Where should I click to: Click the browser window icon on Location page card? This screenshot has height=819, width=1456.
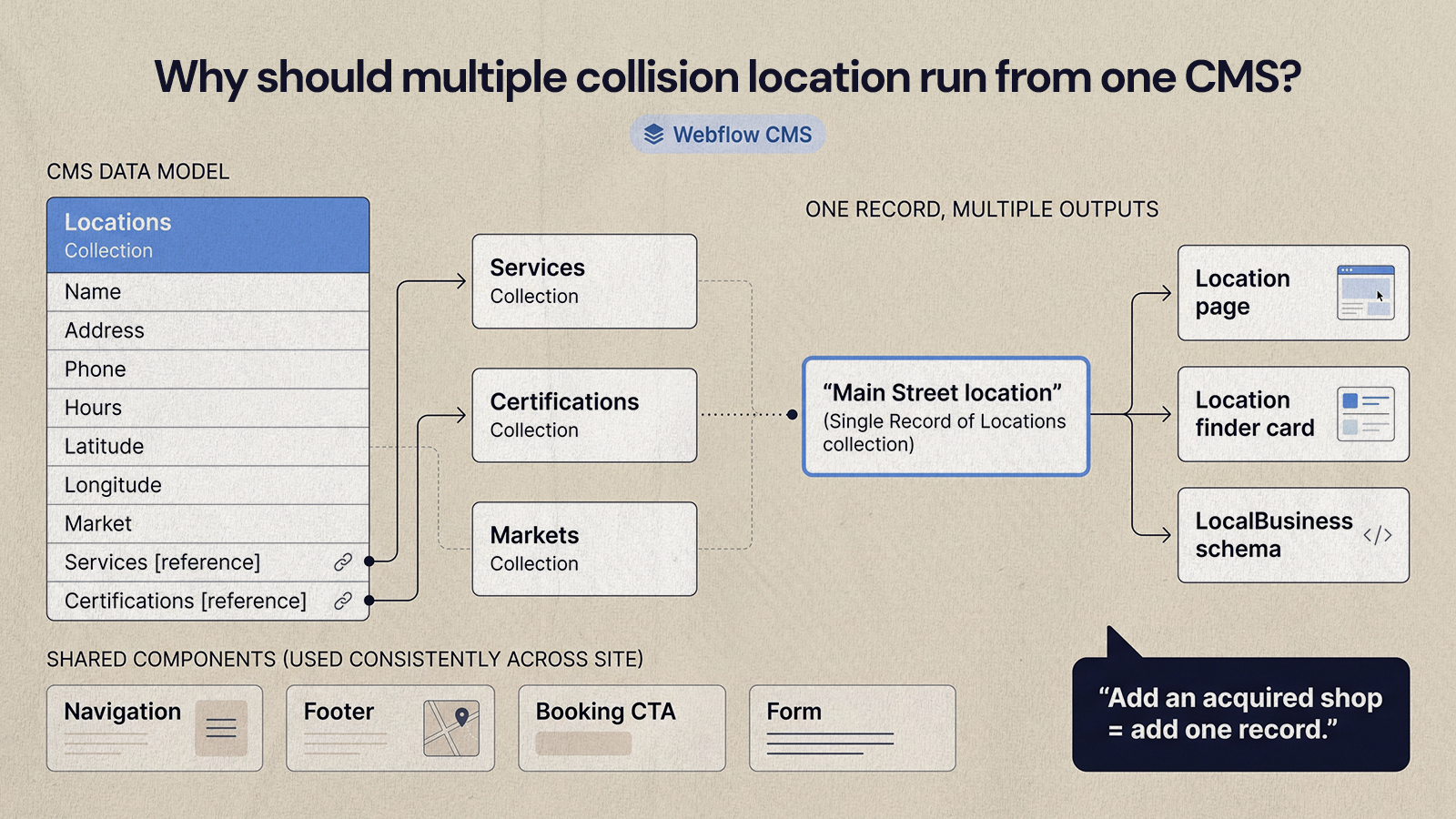tap(1366, 292)
